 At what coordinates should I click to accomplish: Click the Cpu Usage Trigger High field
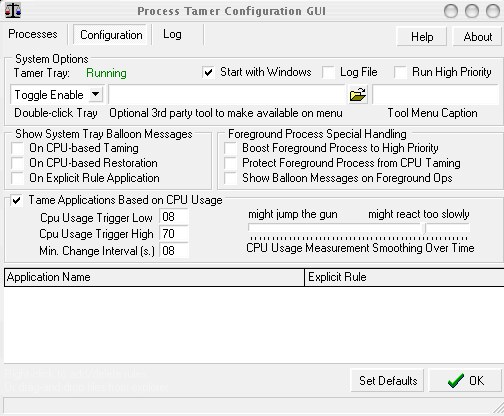[174, 234]
